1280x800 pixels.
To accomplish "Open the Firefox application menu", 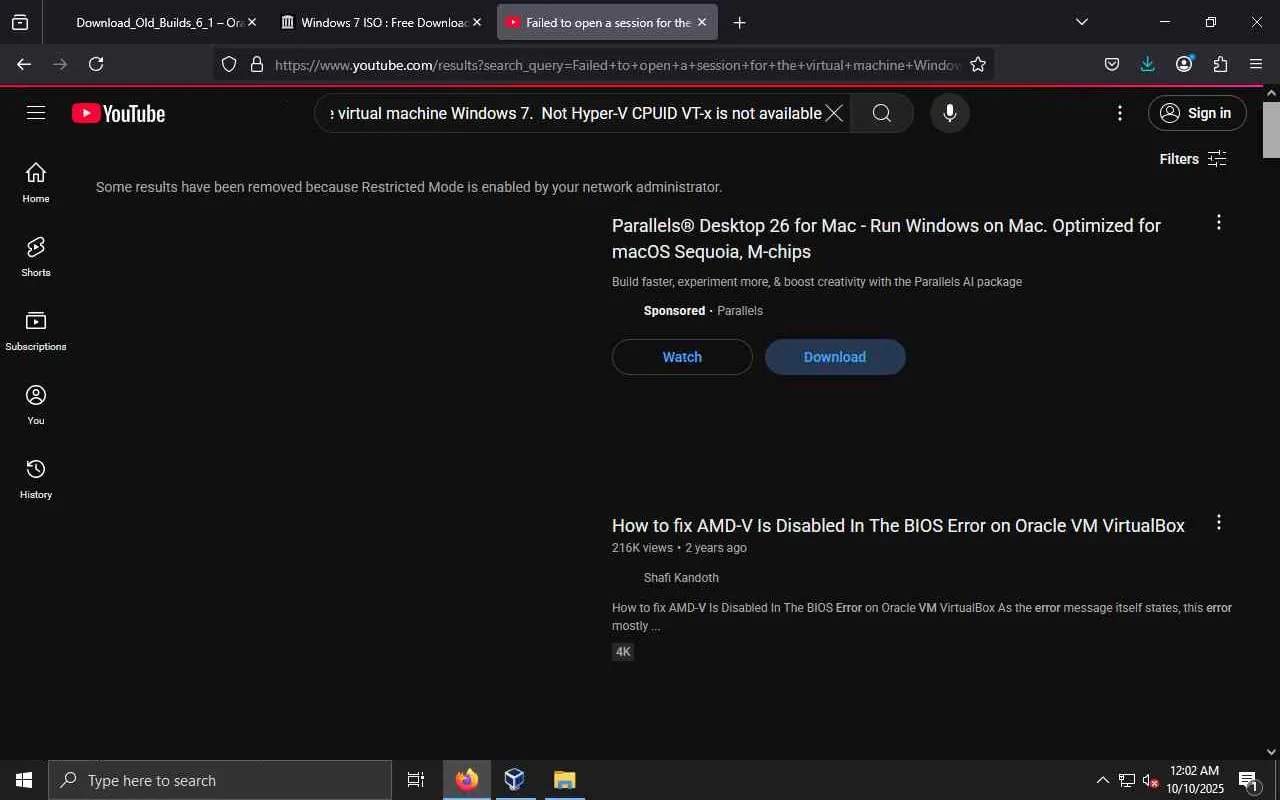I will tap(1256, 64).
